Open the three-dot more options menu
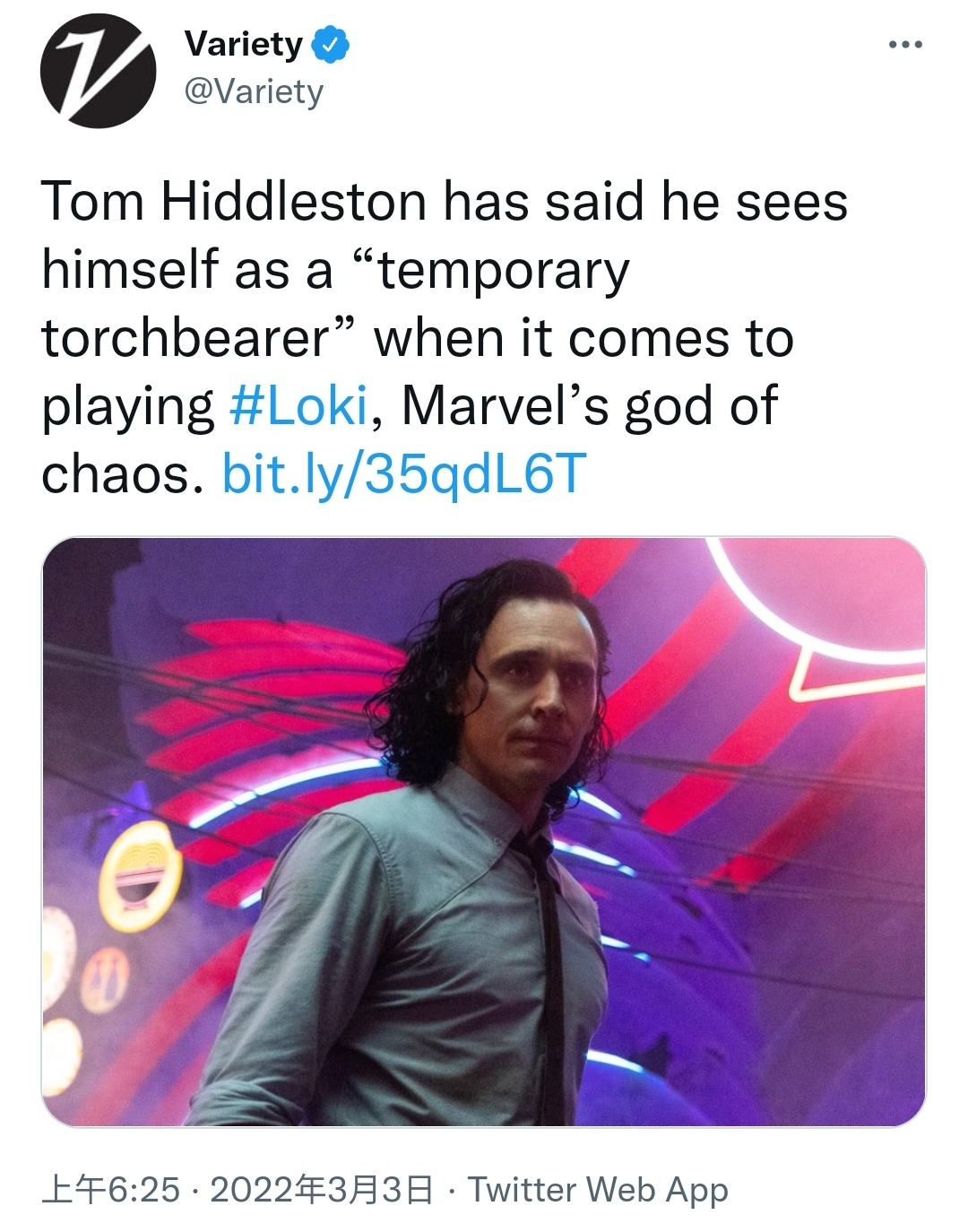The image size is (968, 1232). coord(904,44)
